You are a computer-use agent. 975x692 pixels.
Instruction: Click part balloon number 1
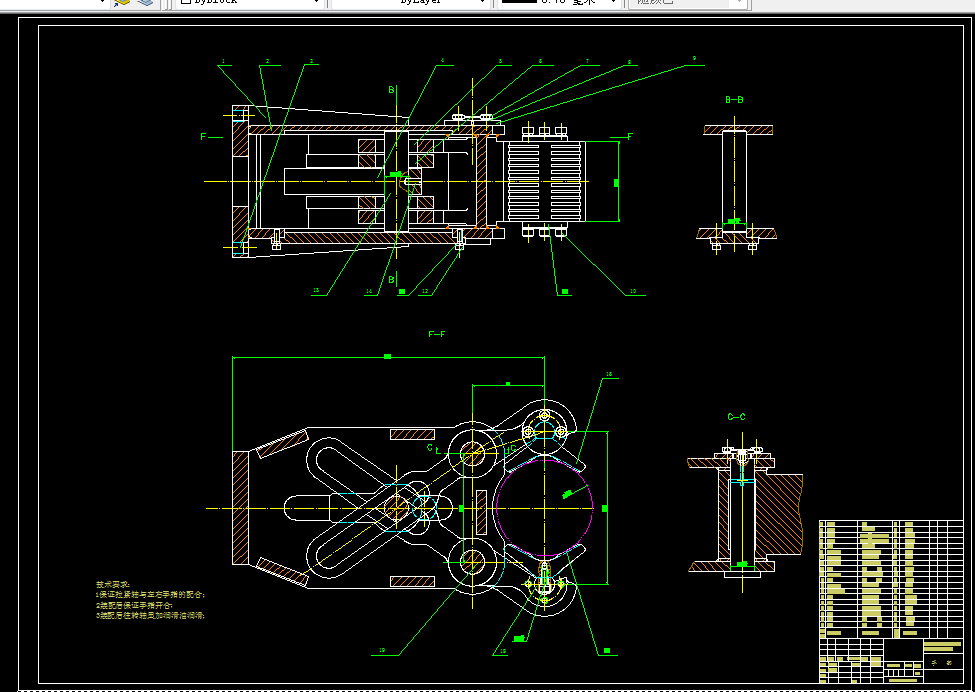(x=223, y=62)
